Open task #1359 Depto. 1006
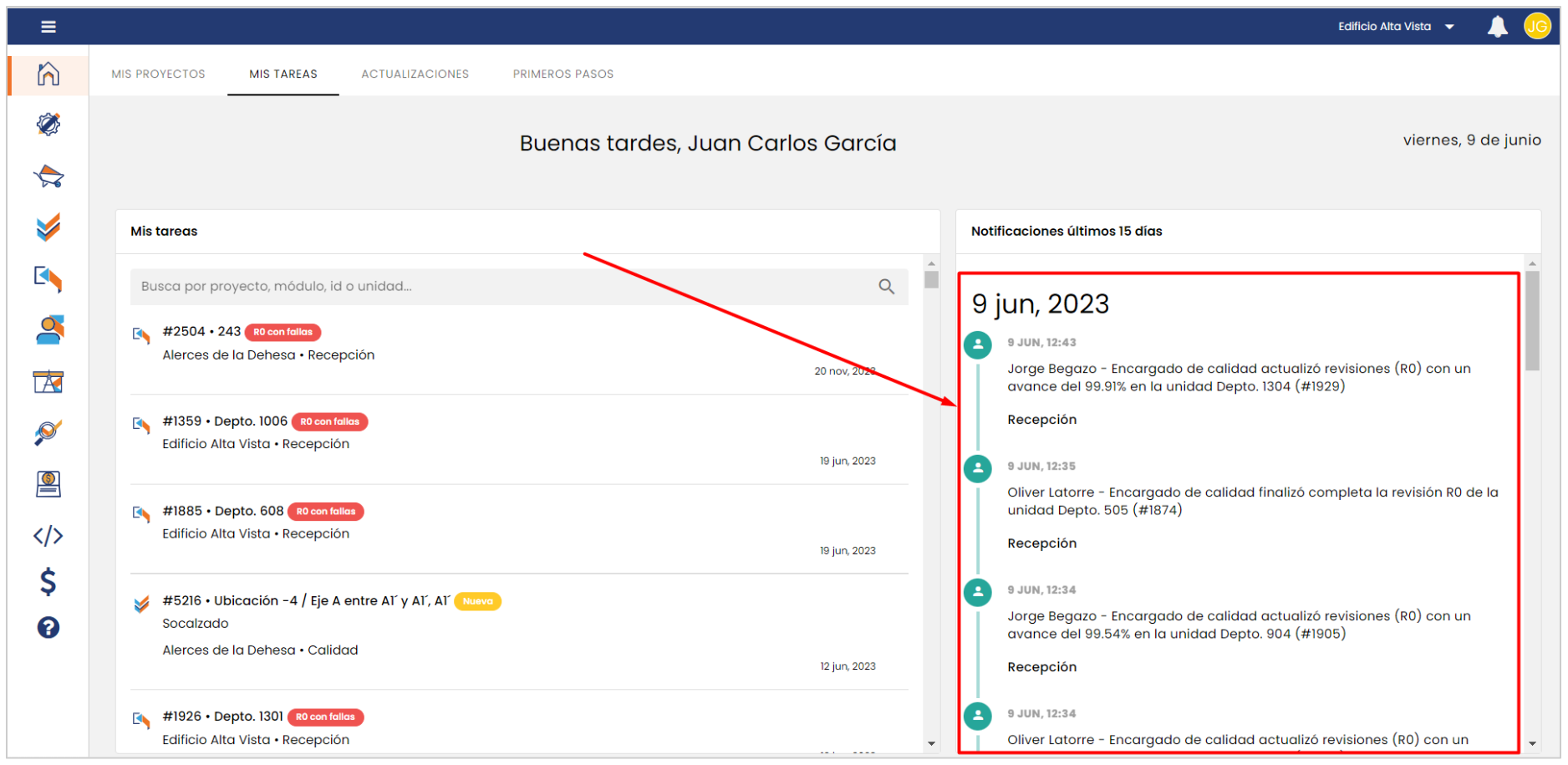1568x765 pixels. (256, 433)
